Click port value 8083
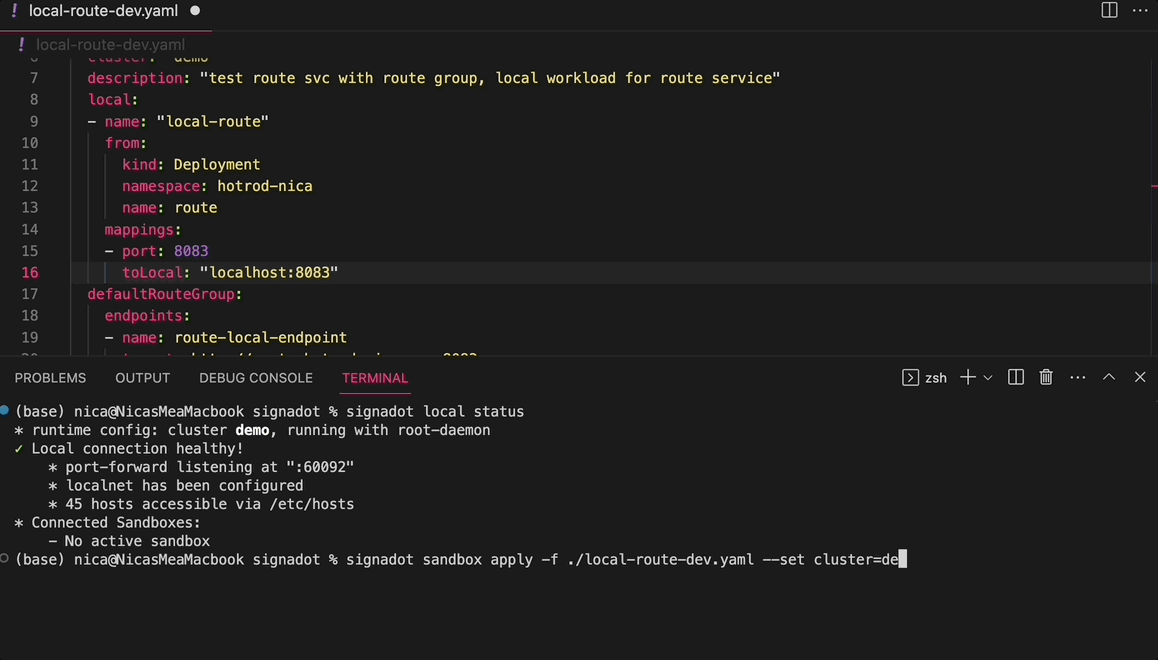The height and width of the screenshot is (660, 1158). [191, 251]
